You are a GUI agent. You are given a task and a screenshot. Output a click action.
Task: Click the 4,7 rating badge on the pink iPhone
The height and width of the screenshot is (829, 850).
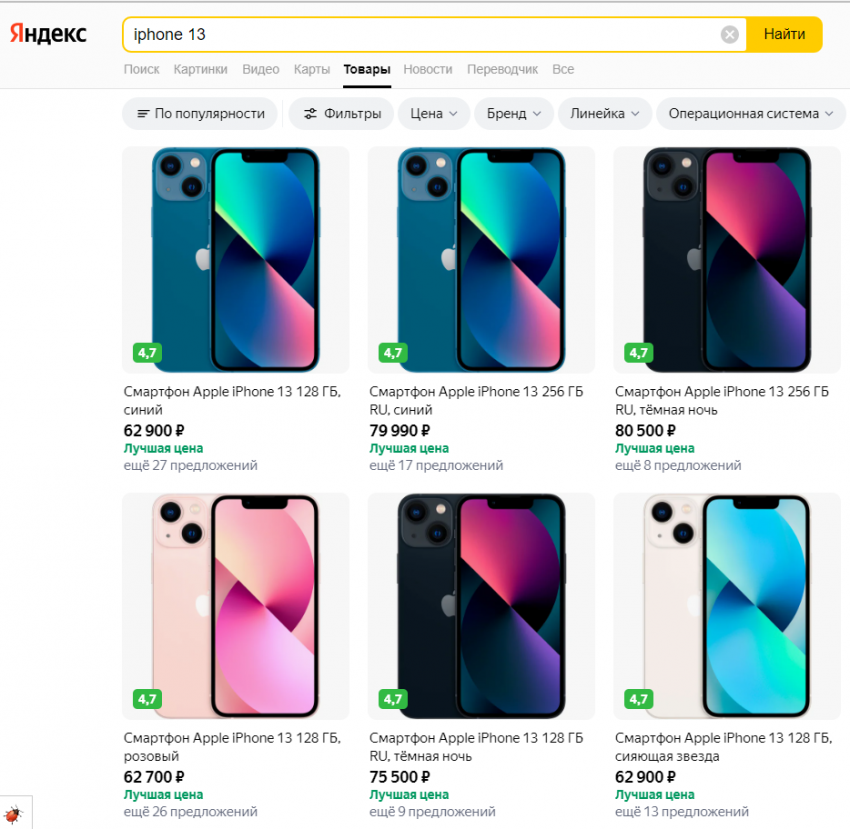tap(147, 698)
